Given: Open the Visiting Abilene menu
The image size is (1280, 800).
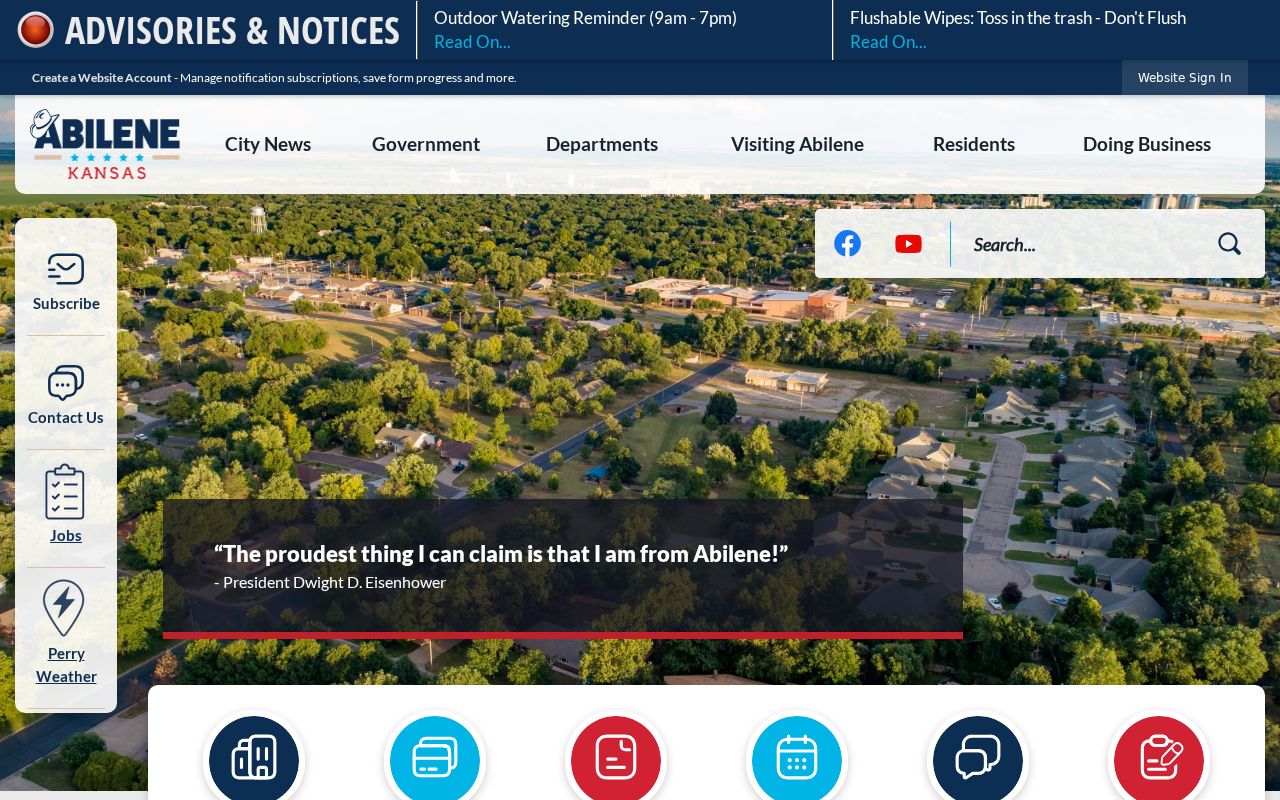Looking at the screenshot, I should [797, 144].
